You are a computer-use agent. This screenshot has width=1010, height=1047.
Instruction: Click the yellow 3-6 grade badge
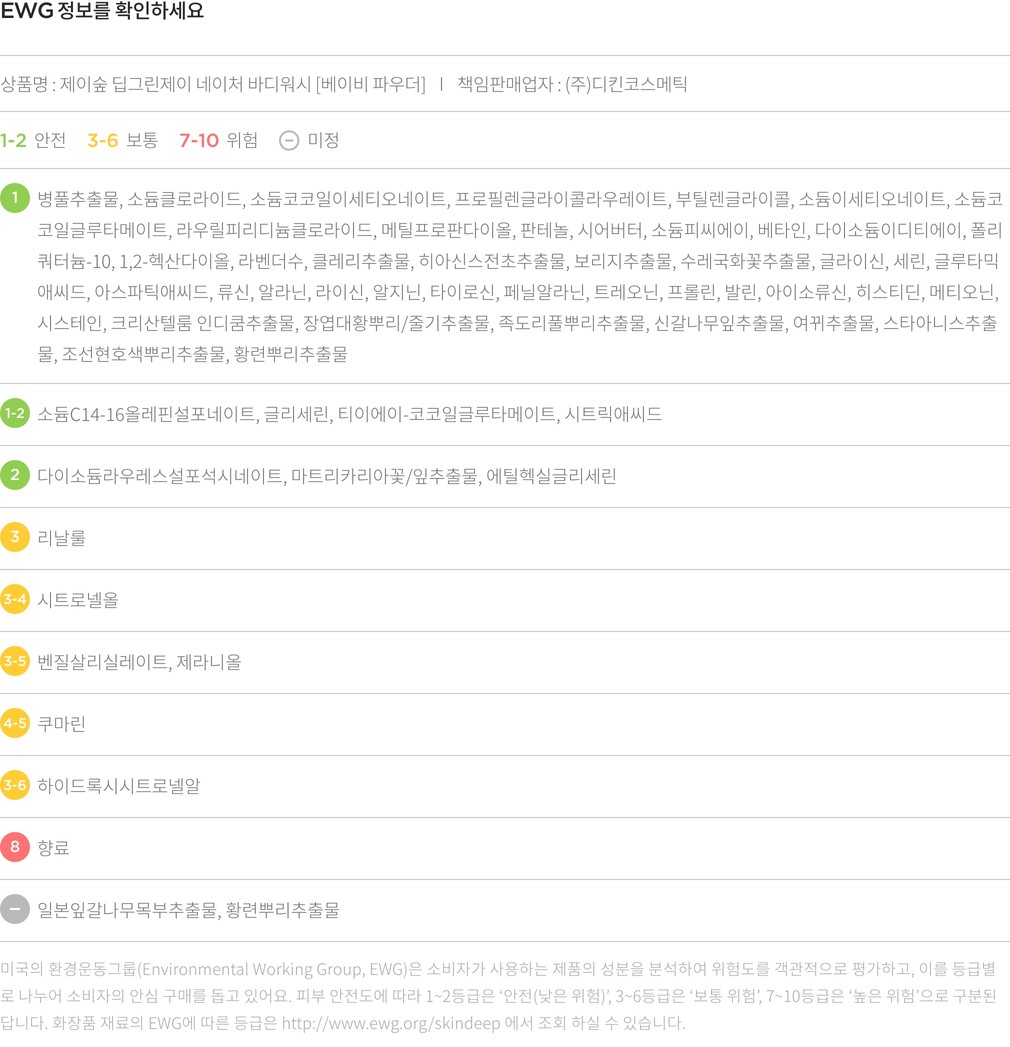pyautogui.click(x=15, y=785)
